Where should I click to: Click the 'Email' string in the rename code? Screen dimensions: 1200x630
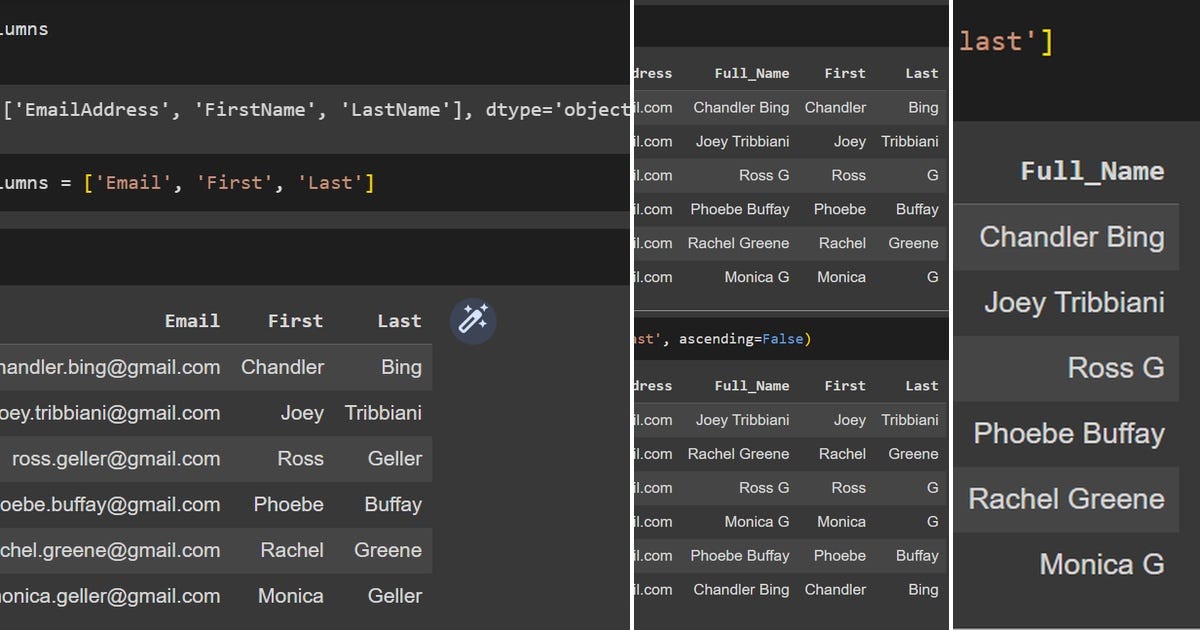point(132,182)
